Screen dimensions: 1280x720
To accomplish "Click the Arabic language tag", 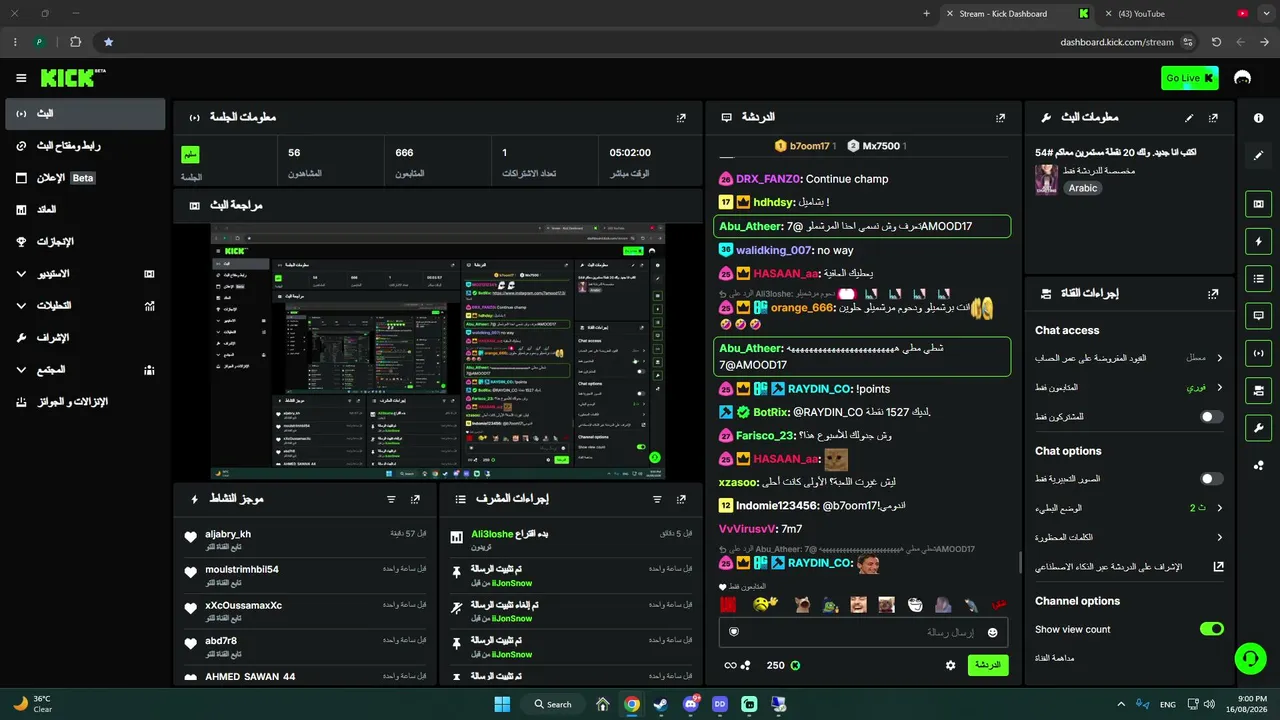I will pos(1083,188).
